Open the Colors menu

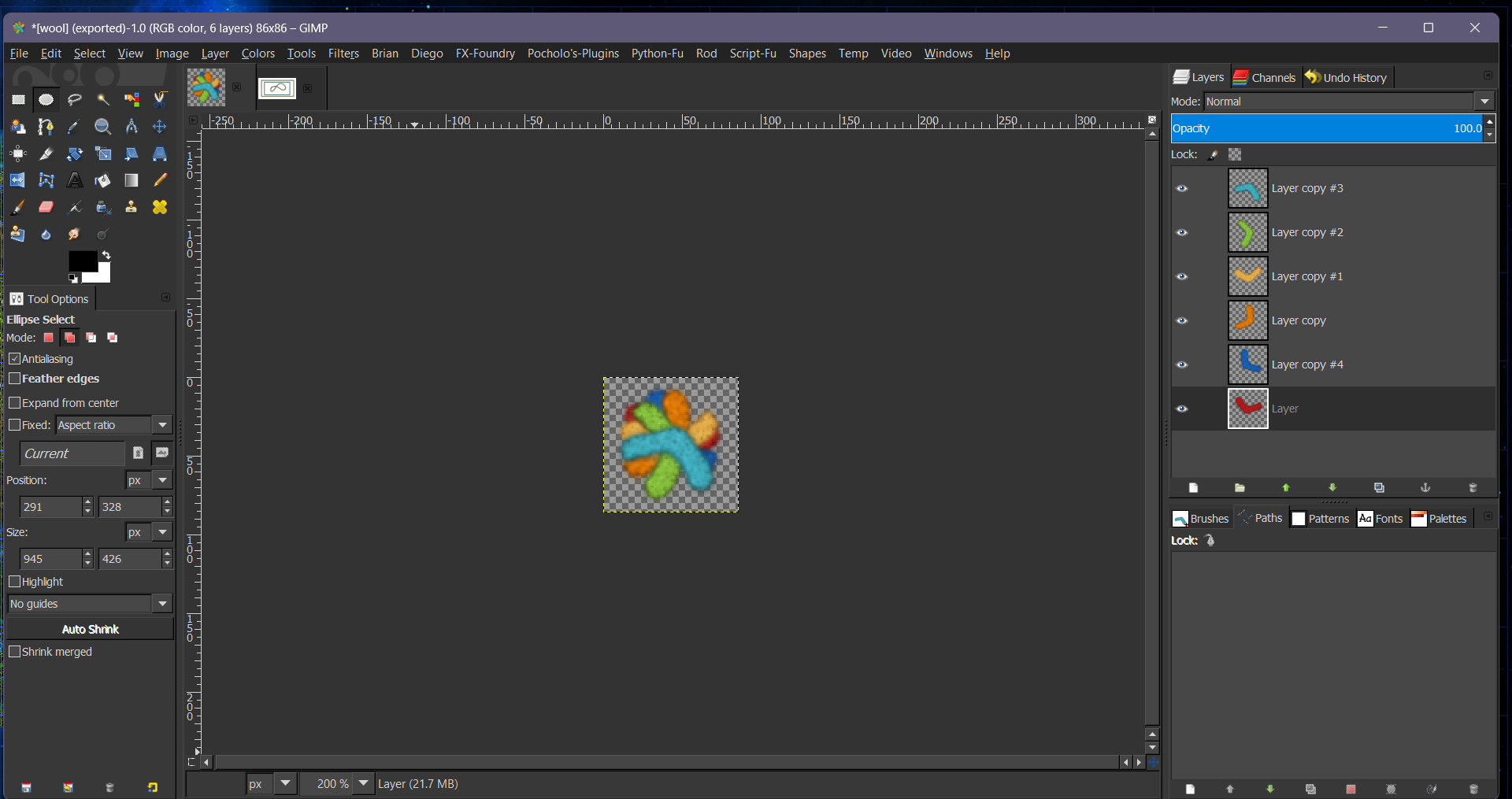click(x=258, y=54)
